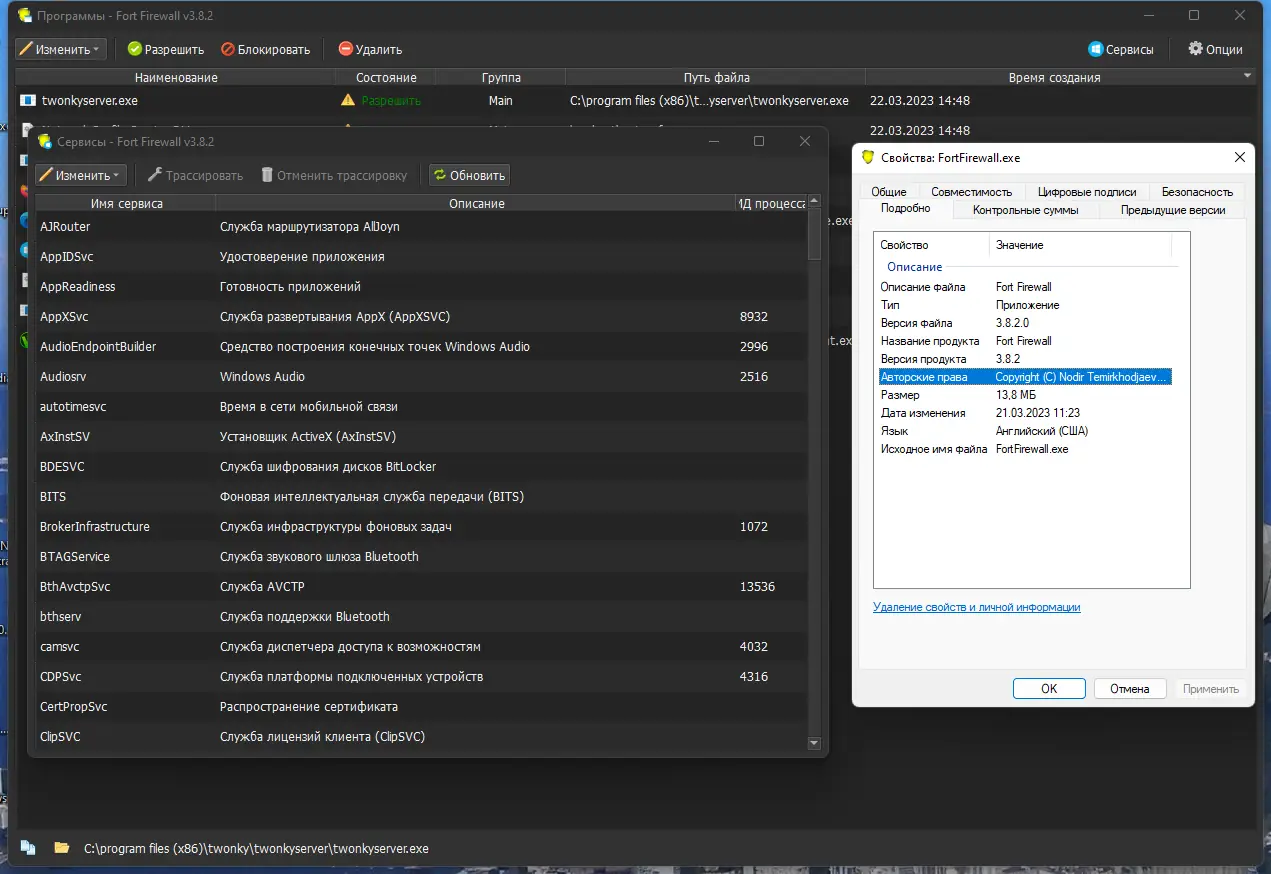Open the Цифровые подписи tab
Image resolution: width=1271 pixels, height=874 pixels.
click(x=1086, y=192)
